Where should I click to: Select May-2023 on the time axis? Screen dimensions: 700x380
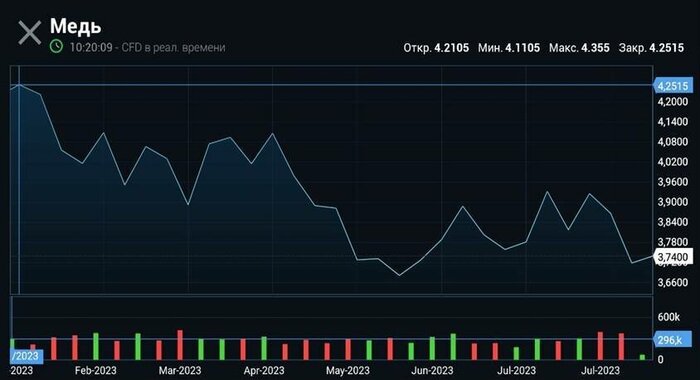(348, 371)
